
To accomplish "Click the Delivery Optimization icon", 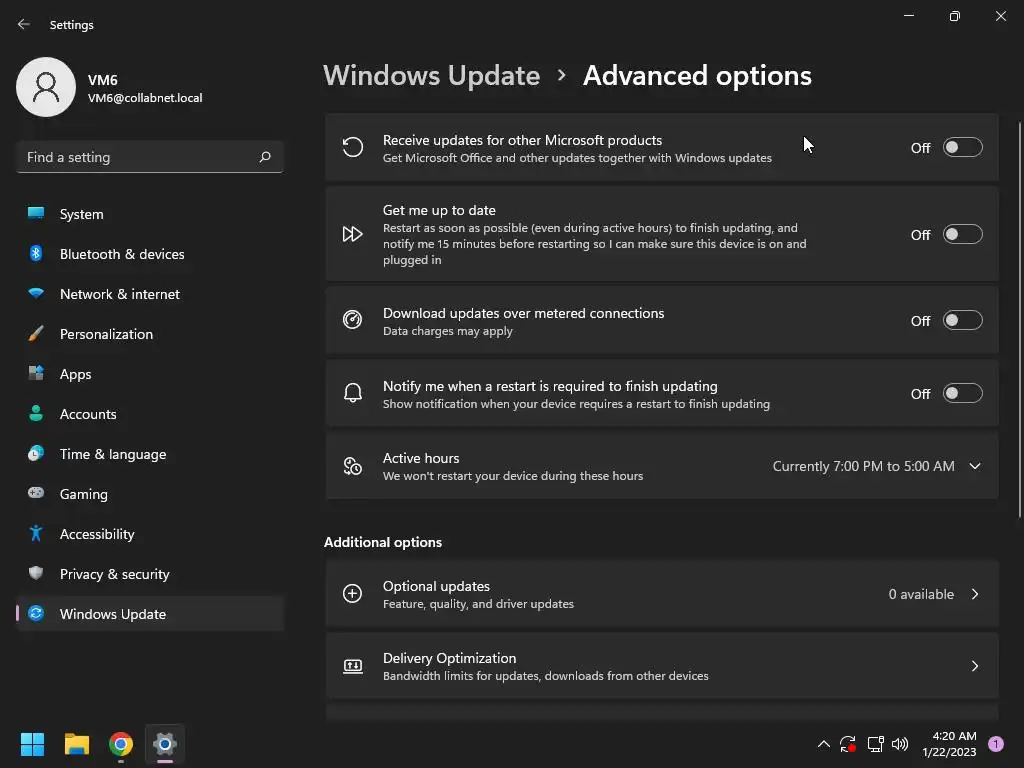I will (353, 666).
